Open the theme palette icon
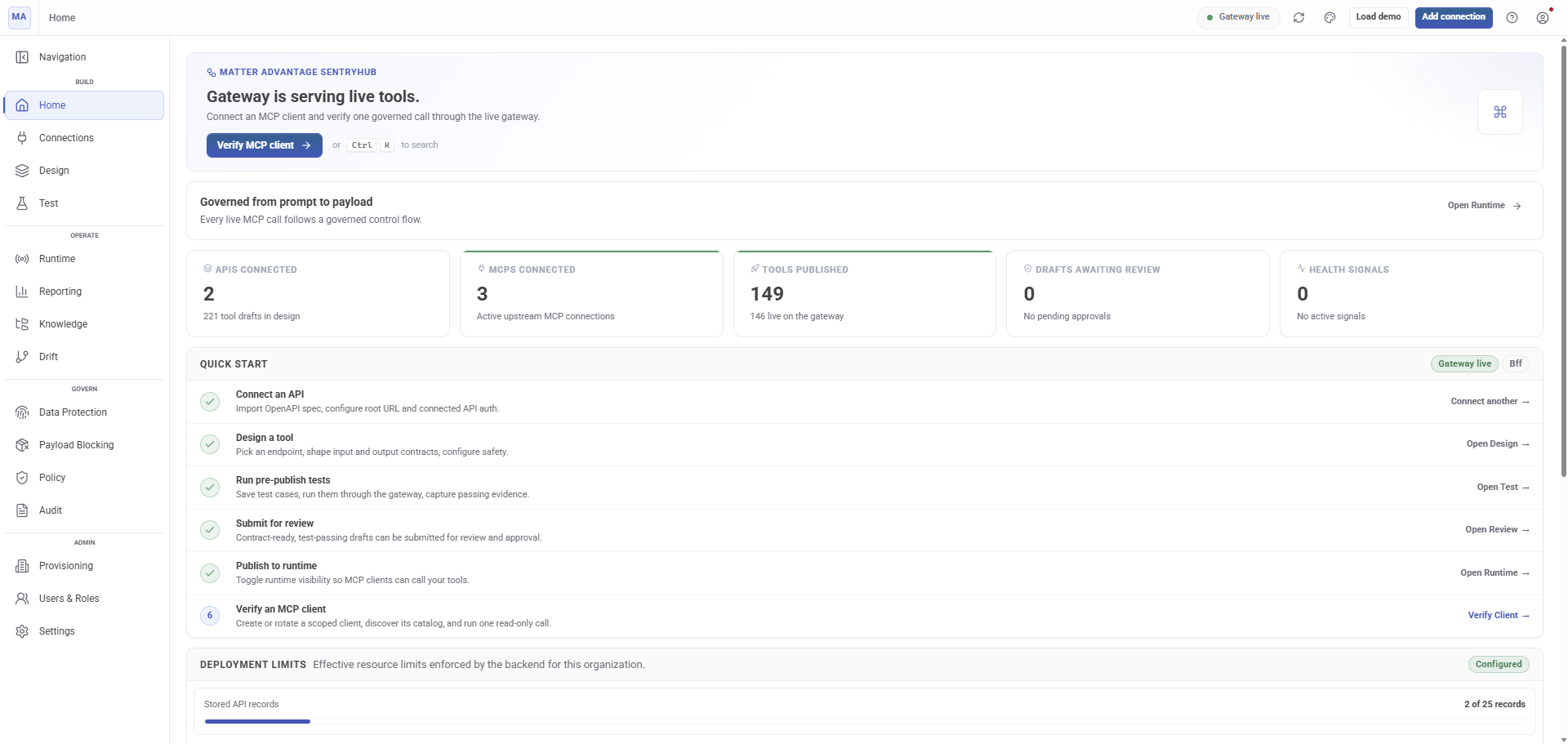Image resolution: width=1568 pixels, height=744 pixels. pos(1330,17)
